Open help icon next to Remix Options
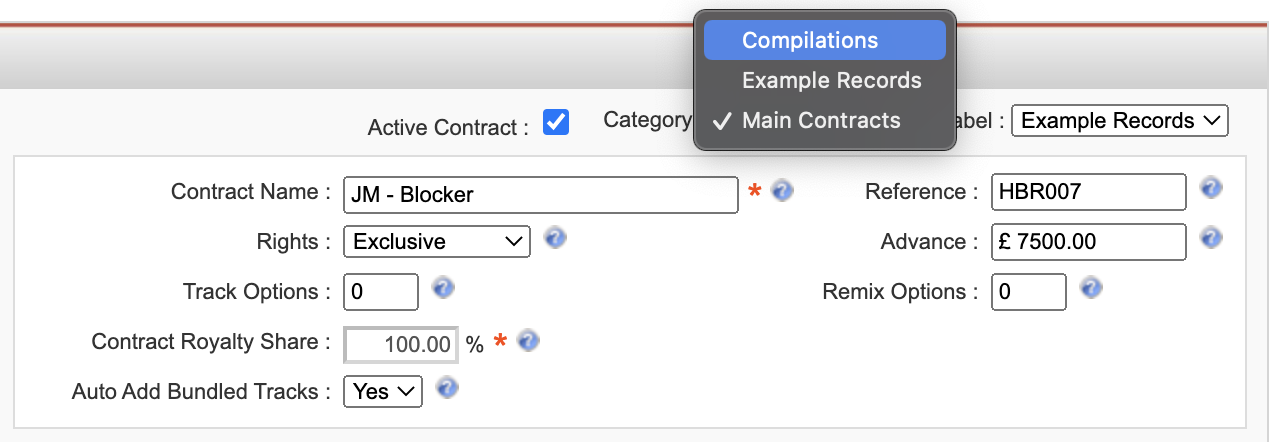This screenshot has height=442, width=1288. (1092, 288)
